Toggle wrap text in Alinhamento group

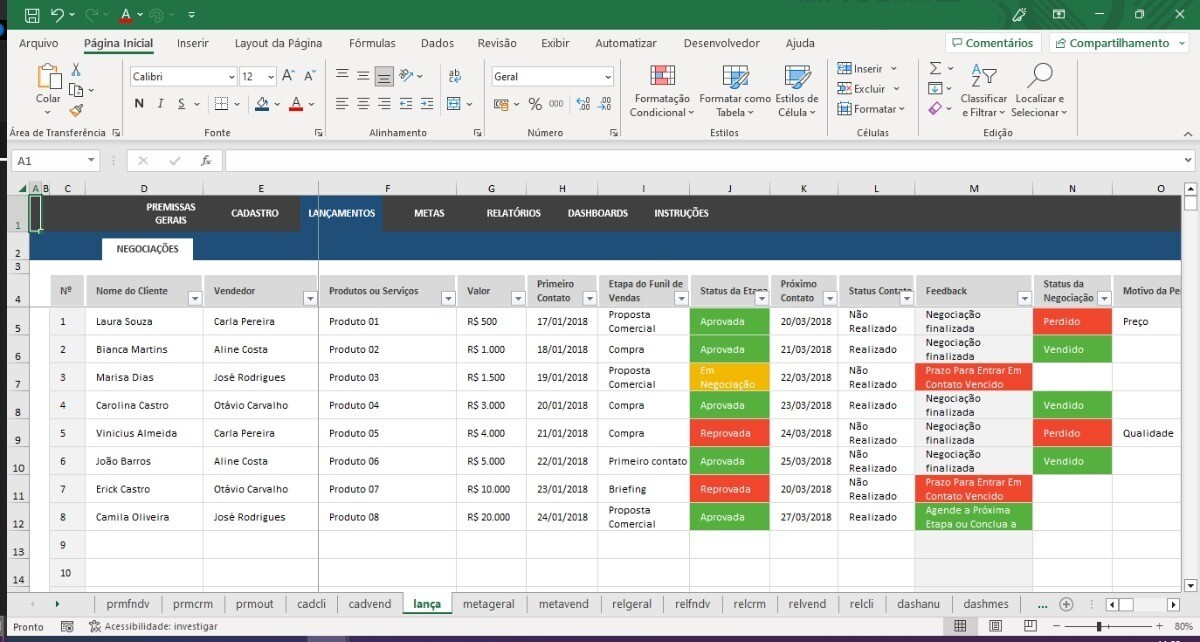[455, 76]
